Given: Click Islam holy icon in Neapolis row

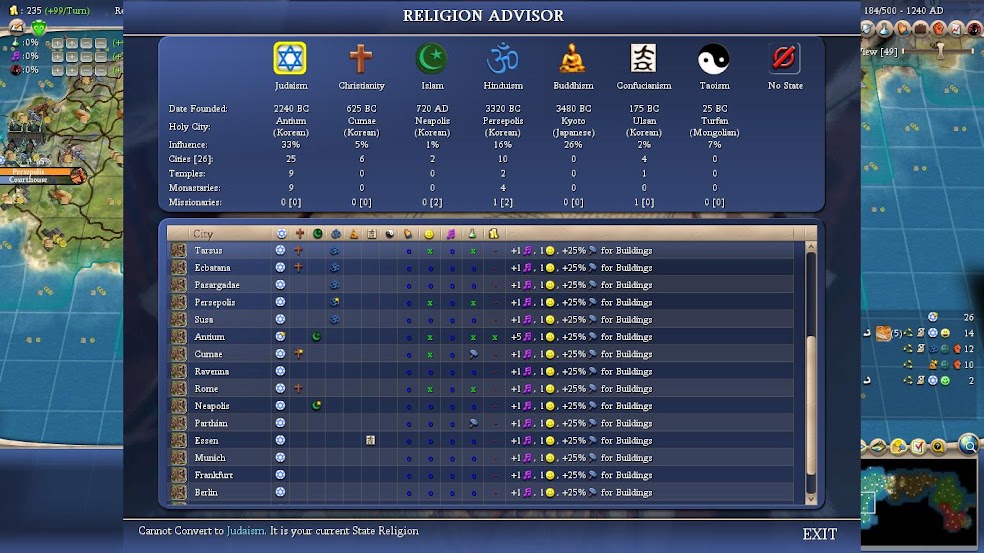Looking at the screenshot, I should click(x=317, y=405).
